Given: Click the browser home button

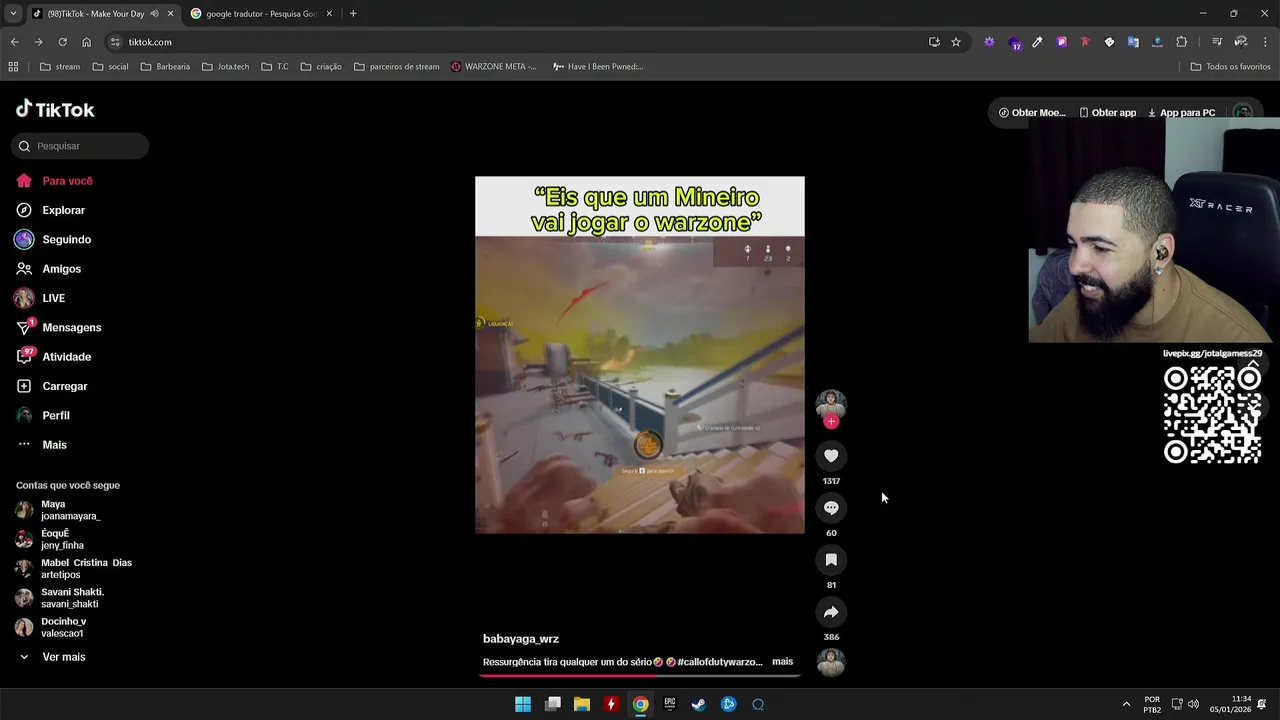Looking at the screenshot, I should tap(86, 42).
